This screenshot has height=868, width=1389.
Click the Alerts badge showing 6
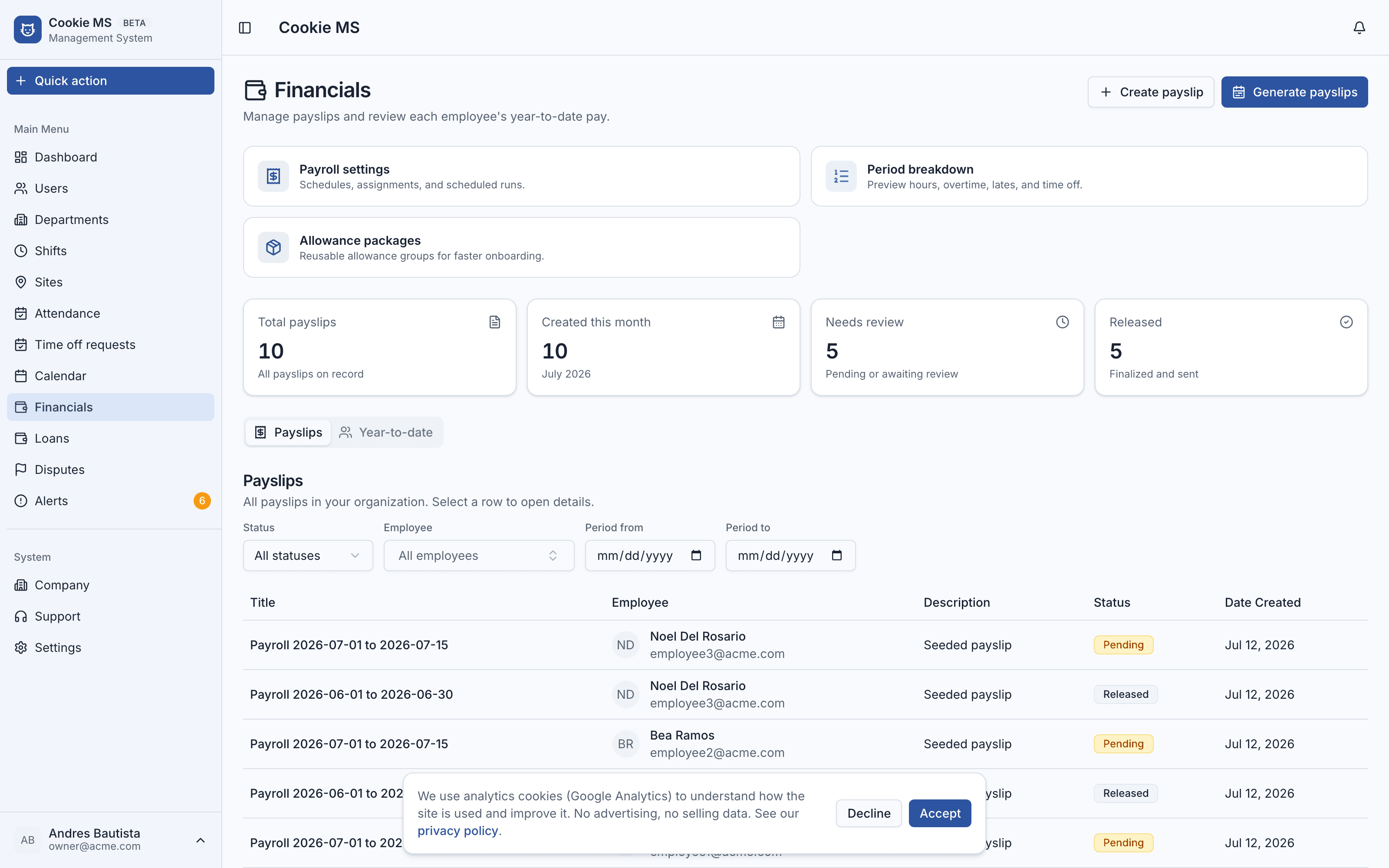[x=202, y=500]
